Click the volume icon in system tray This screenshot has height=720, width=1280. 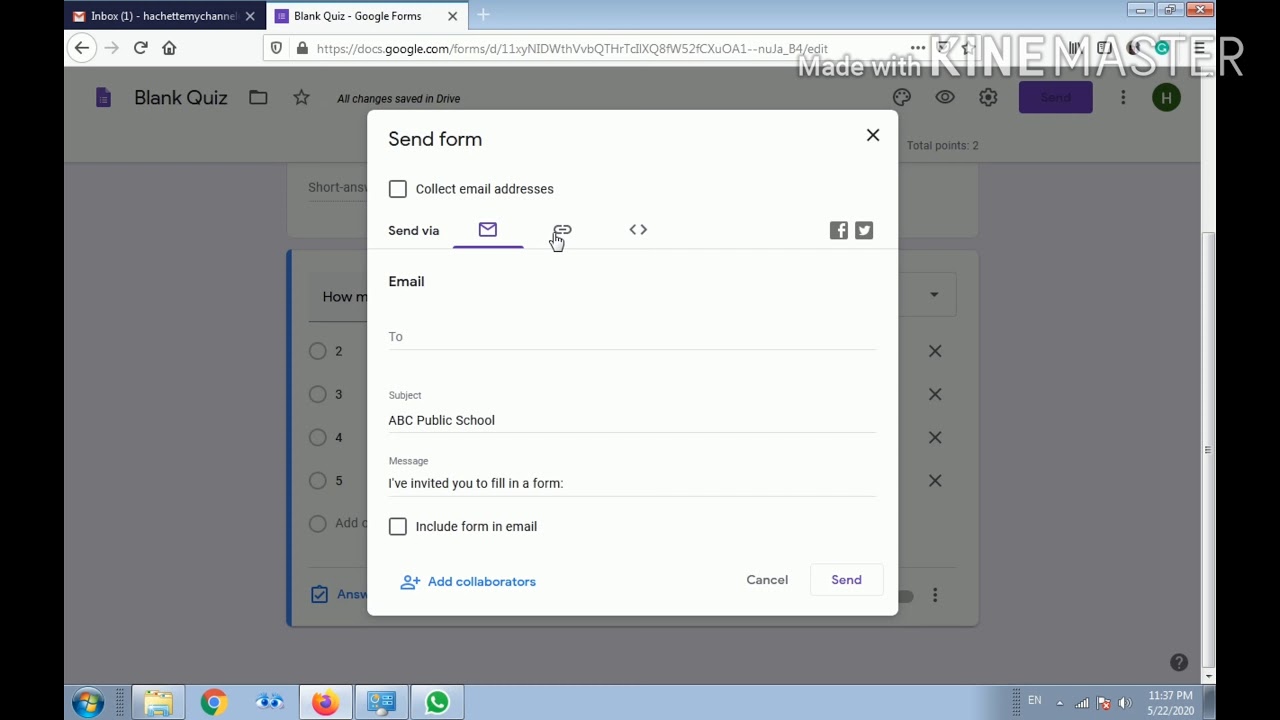[x=1125, y=703]
